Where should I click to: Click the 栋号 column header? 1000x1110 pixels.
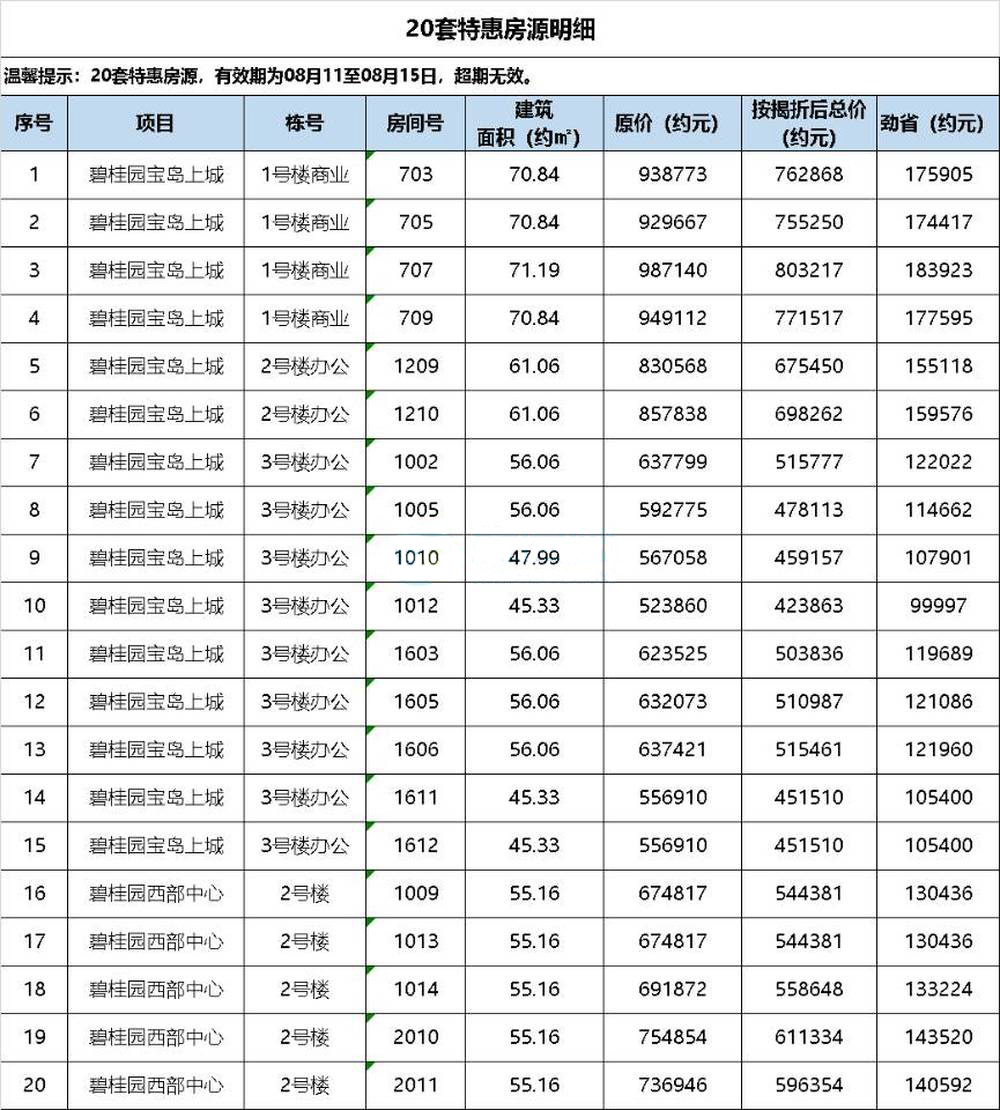(304, 123)
